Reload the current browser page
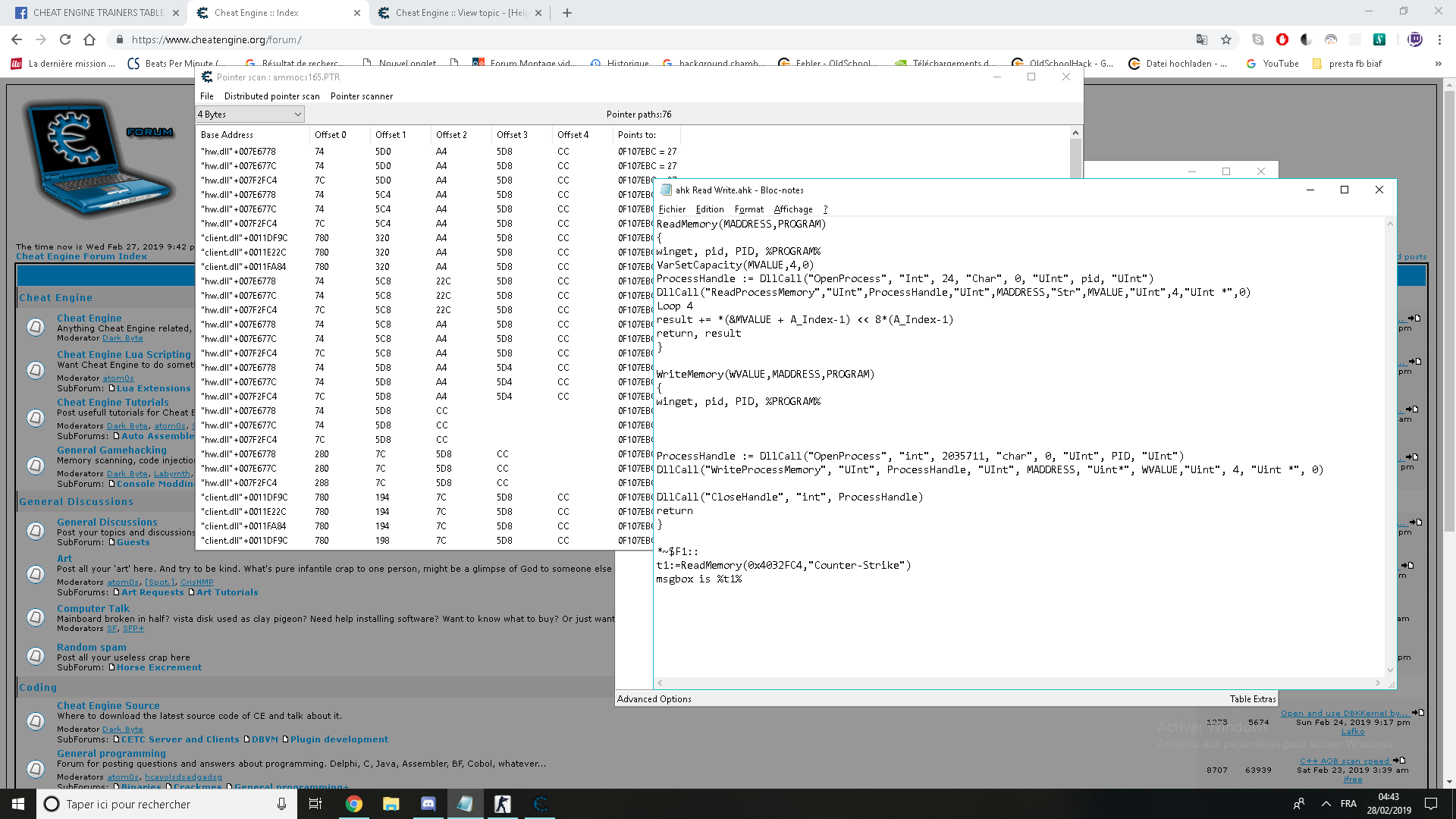 coord(65,39)
